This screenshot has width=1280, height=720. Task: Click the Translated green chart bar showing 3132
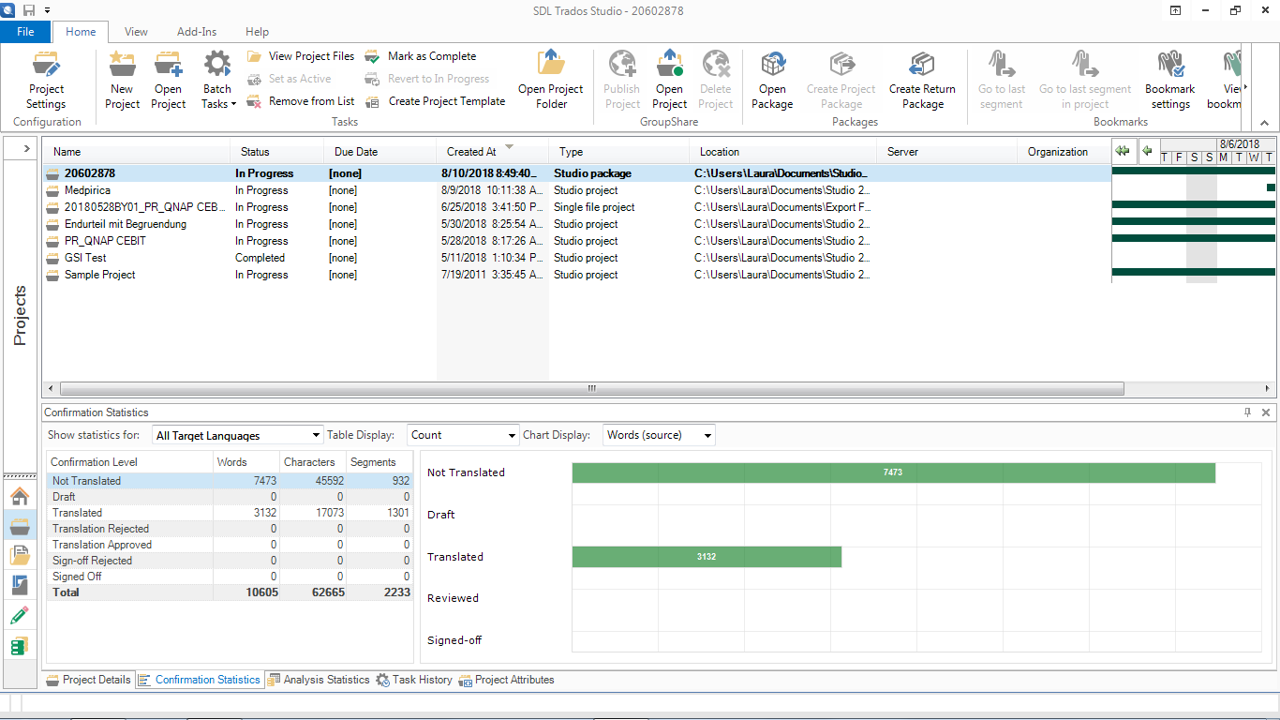pyautogui.click(x=706, y=557)
